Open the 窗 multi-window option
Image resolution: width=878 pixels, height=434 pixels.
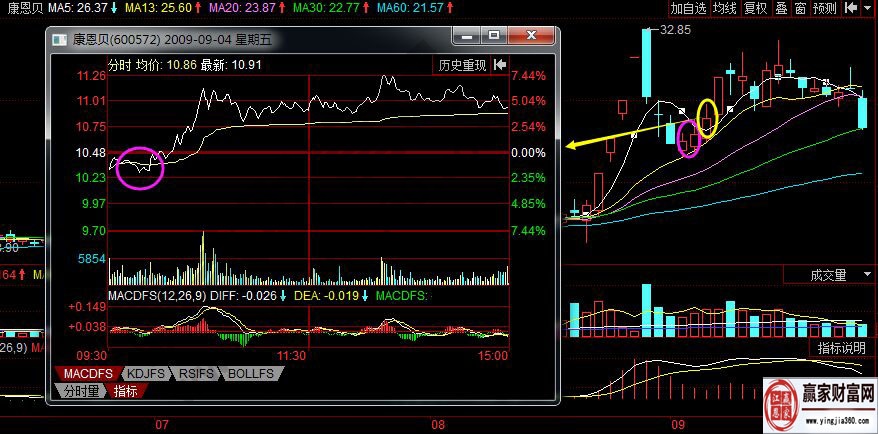click(801, 8)
